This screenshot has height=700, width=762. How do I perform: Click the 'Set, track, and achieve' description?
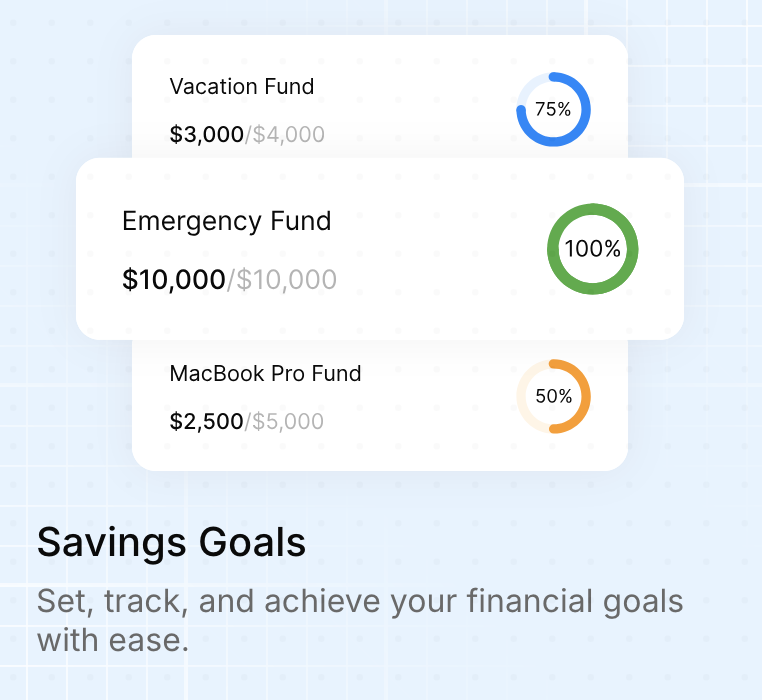(360, 621)
